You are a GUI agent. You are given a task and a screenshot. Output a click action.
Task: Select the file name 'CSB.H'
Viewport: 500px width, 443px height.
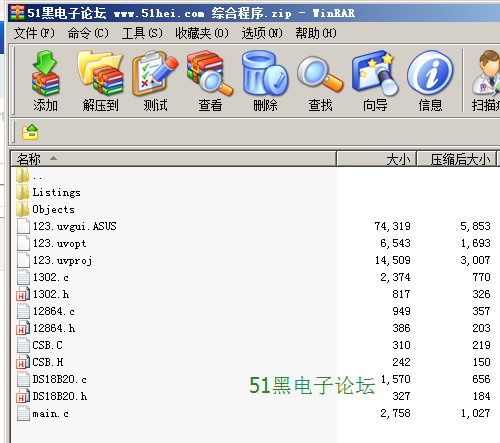click(x=48, y=362)
